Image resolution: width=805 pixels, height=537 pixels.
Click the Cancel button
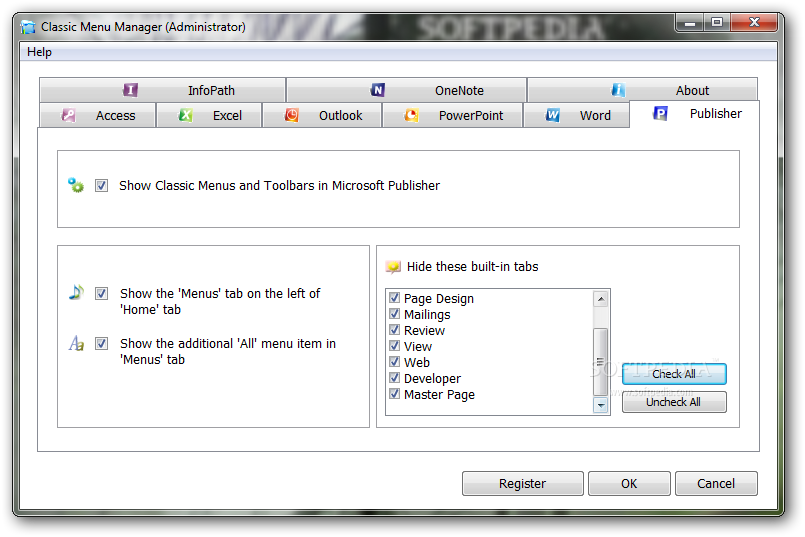pos(716,484)
